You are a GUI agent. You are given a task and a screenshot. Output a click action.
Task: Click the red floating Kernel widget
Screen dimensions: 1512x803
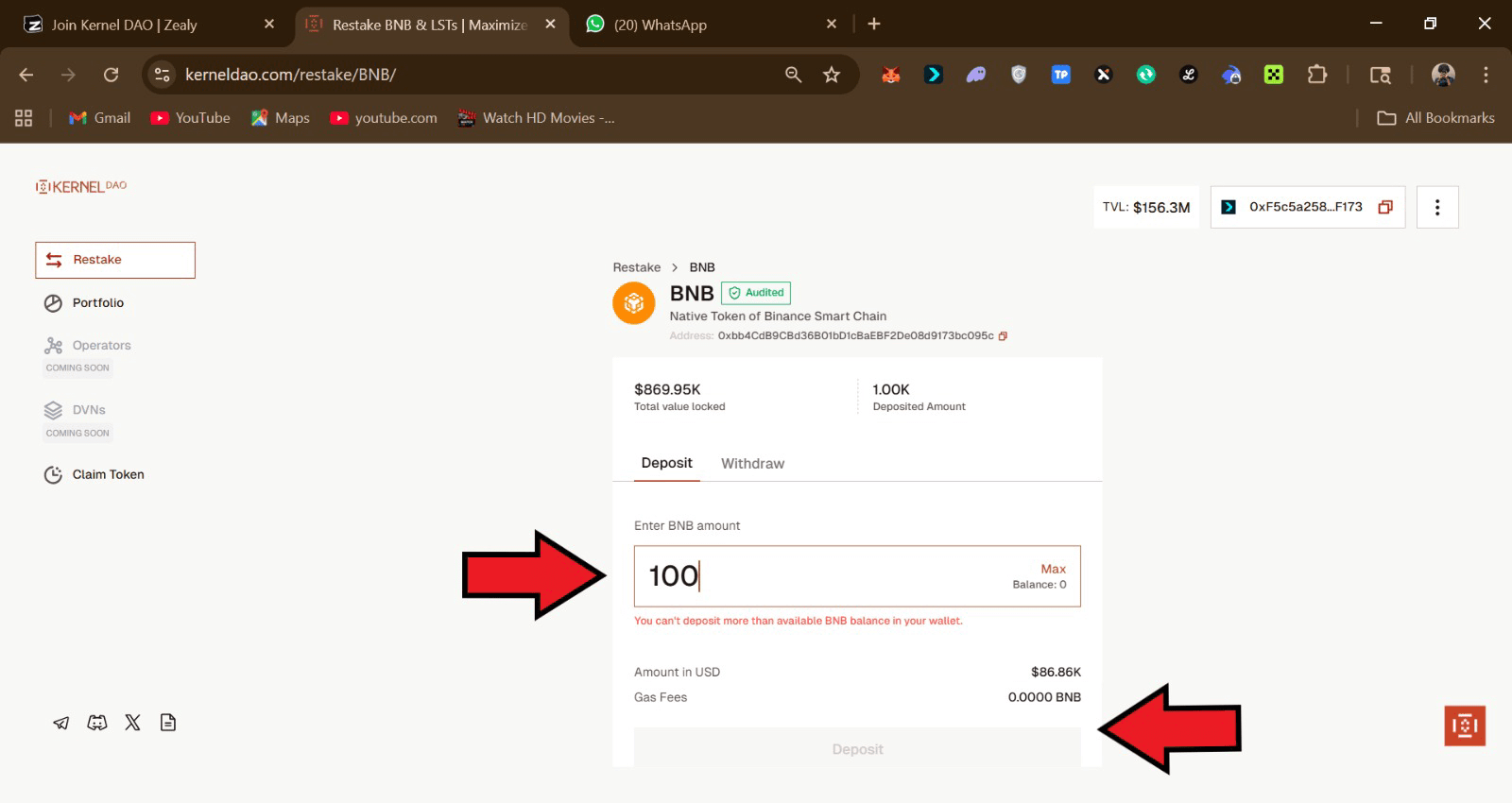coord(1465,726)
